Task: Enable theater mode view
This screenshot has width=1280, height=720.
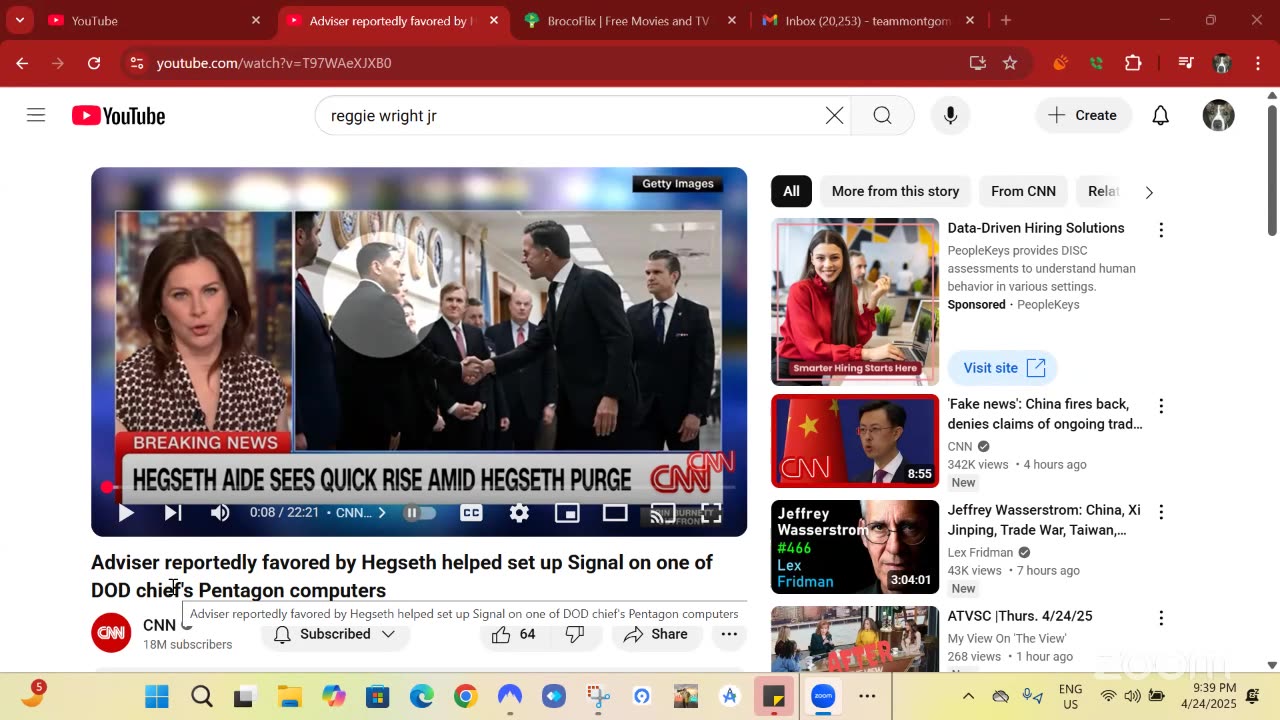Action: click(x=615, y=513)
